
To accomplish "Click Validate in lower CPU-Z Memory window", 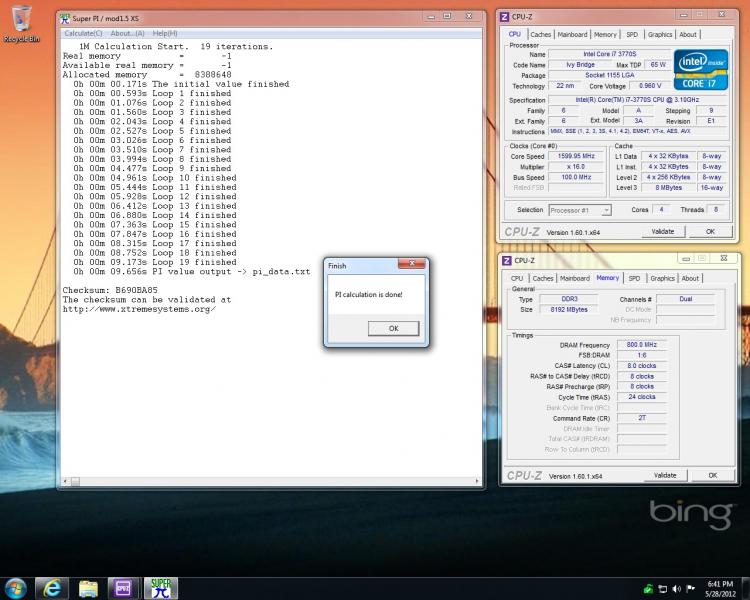I will 665,476.
